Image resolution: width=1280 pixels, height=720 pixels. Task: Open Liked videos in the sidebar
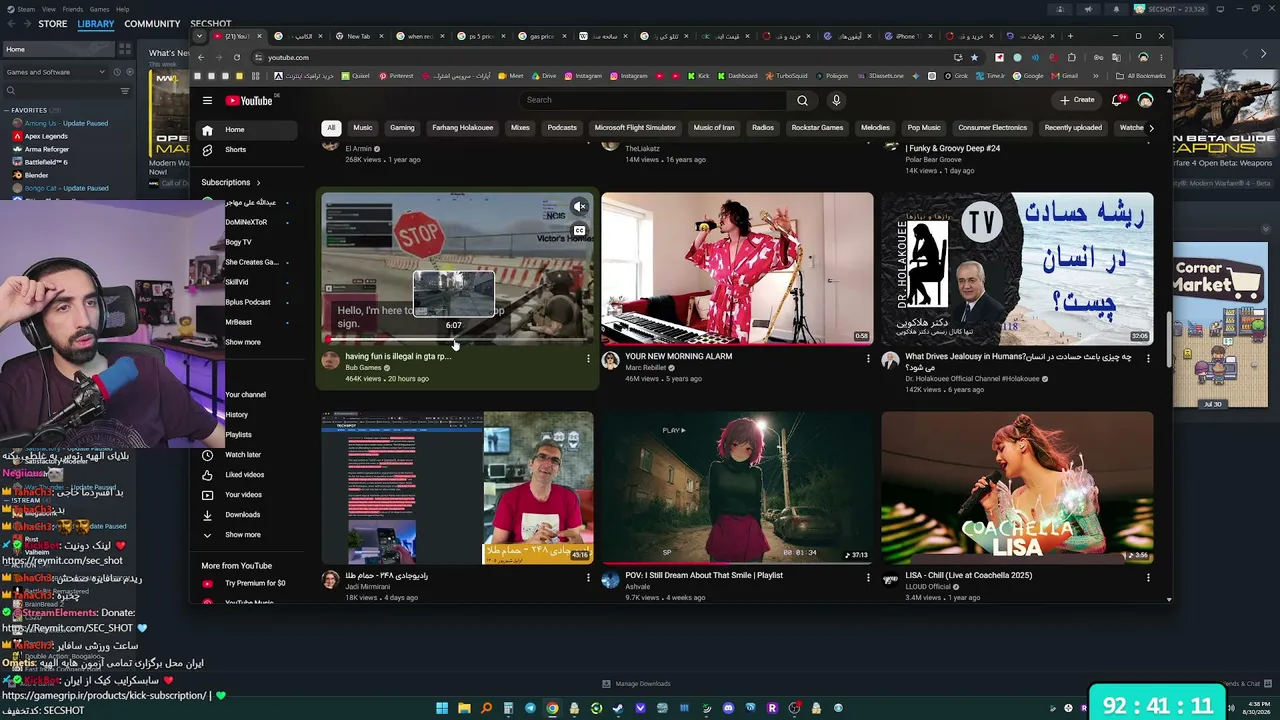246,475
